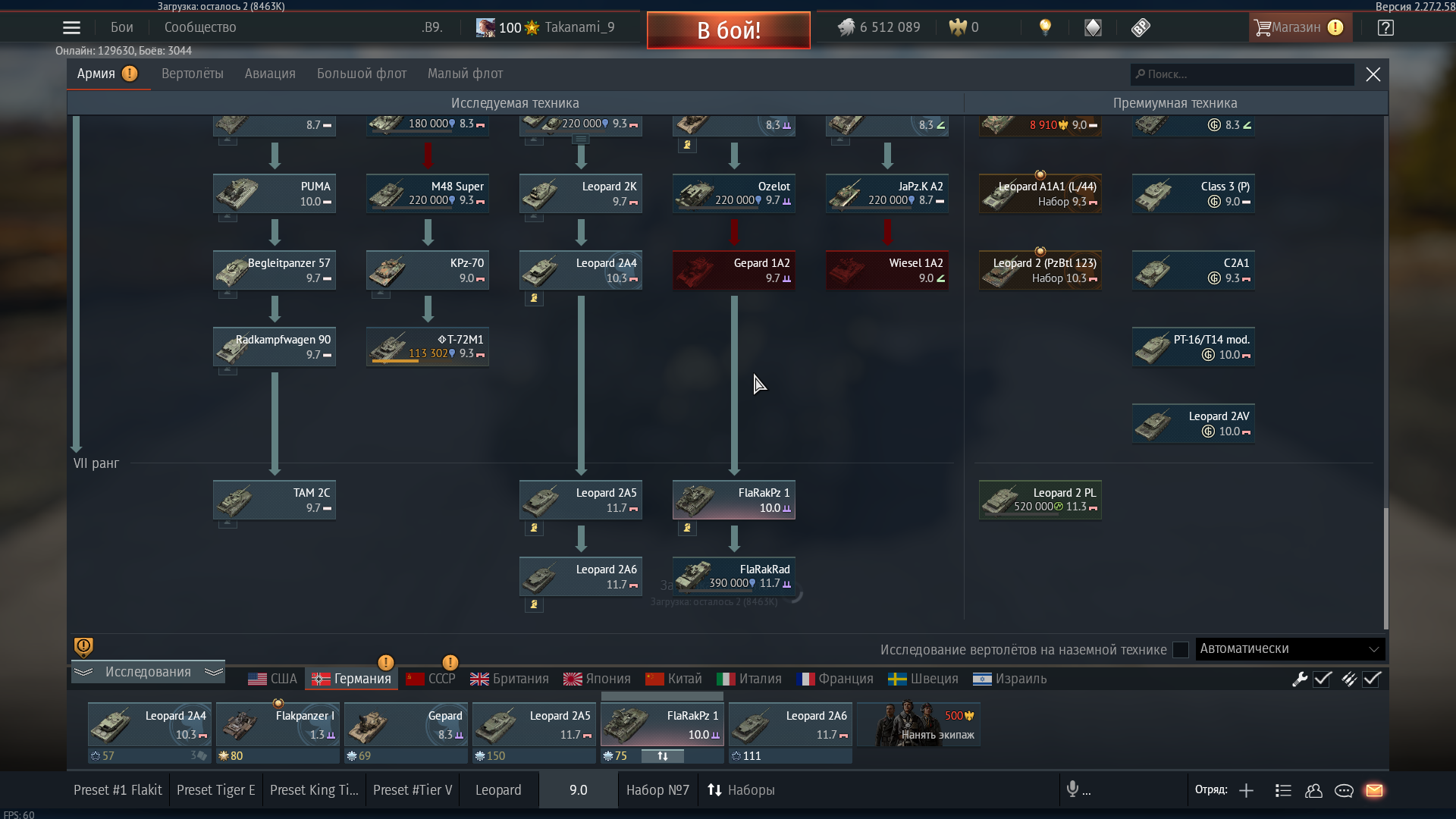This screenshot has height=819, width=1456.
Task: Click the golden eagles currency icon
Action: 958,28
